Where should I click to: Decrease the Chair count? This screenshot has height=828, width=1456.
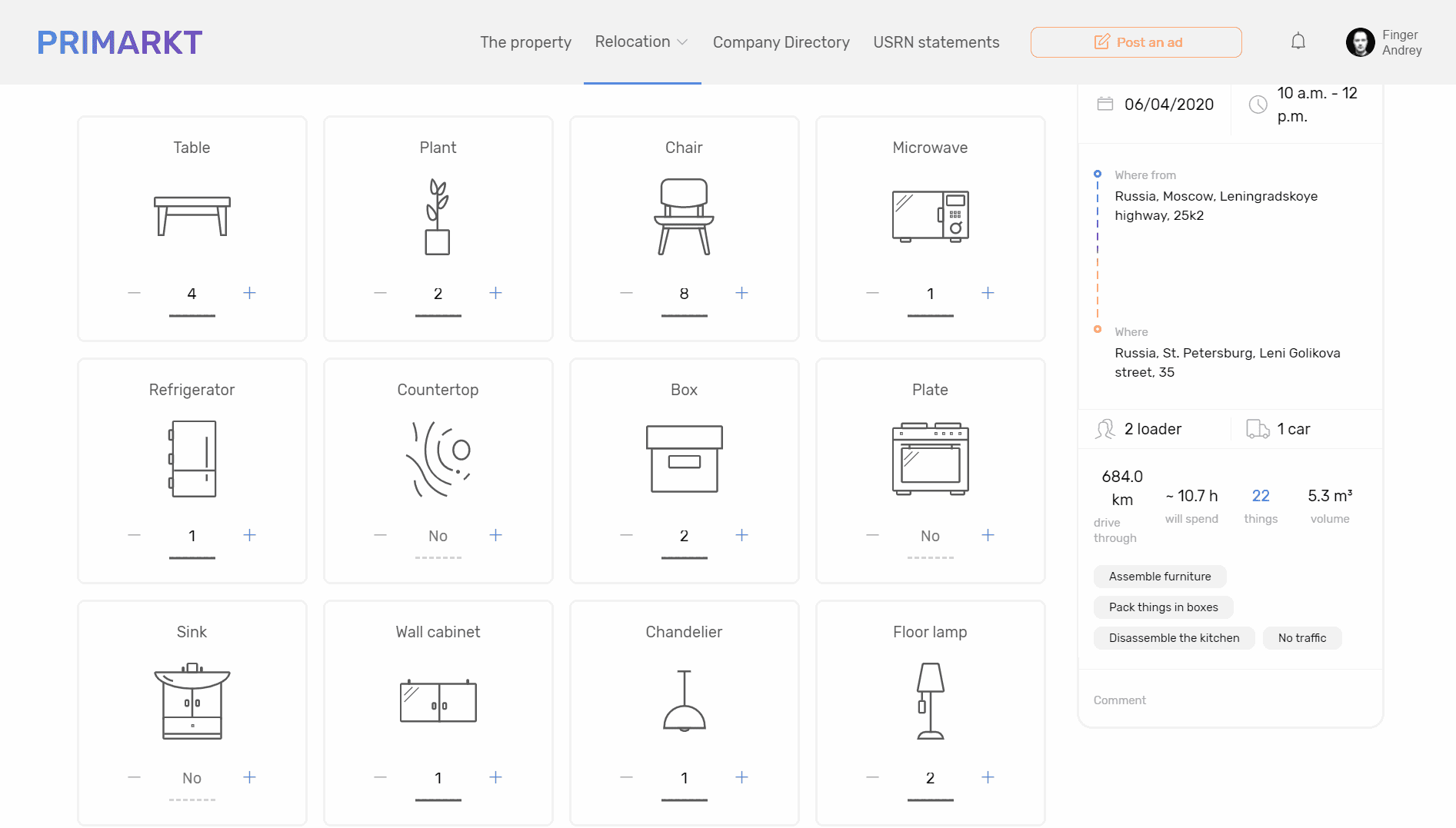(x=626, y=293)
